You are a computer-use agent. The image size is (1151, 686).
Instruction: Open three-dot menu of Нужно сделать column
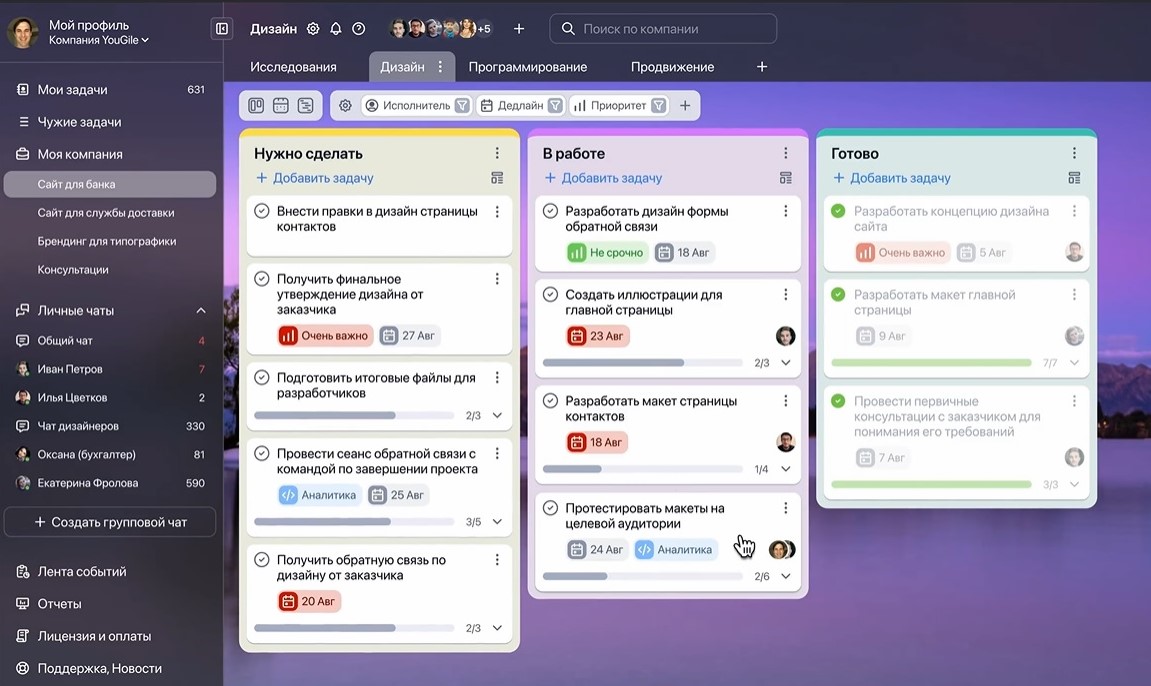tap(497, 153)
